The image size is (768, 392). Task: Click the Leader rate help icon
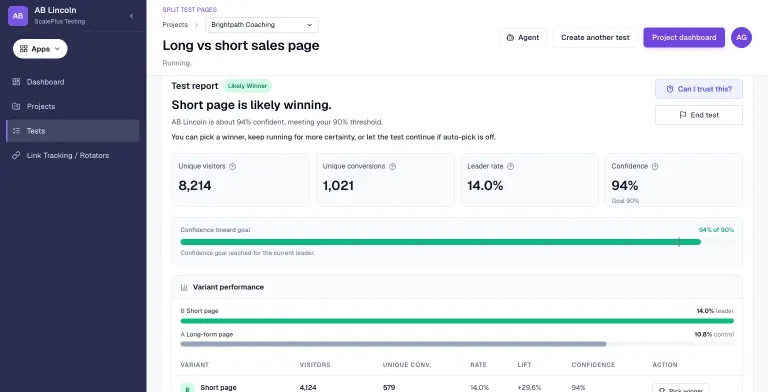click(x=510, y=167)
